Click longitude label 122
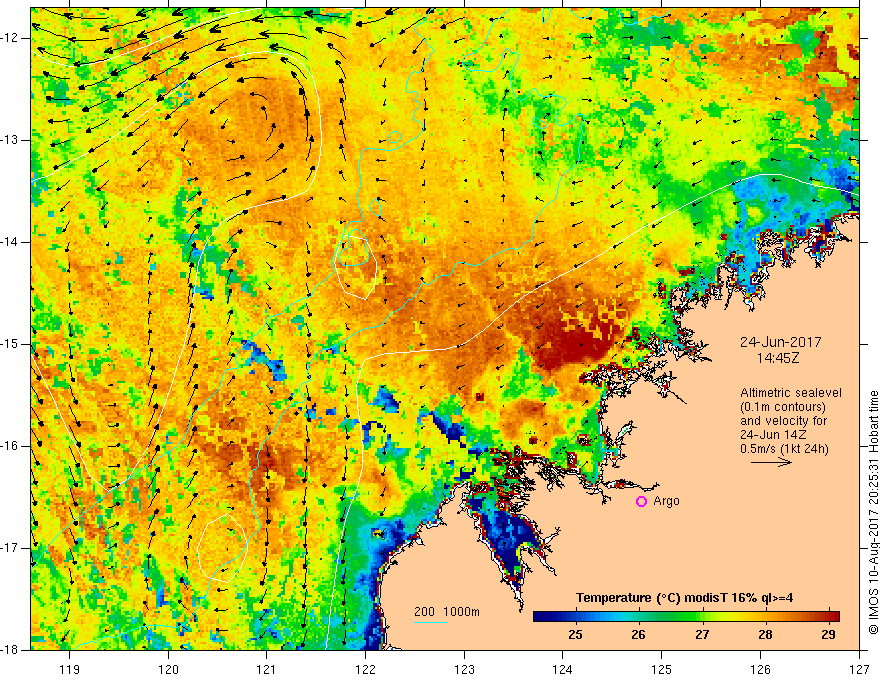The height and width of the screenshot is (680, 880). (365, 669)
